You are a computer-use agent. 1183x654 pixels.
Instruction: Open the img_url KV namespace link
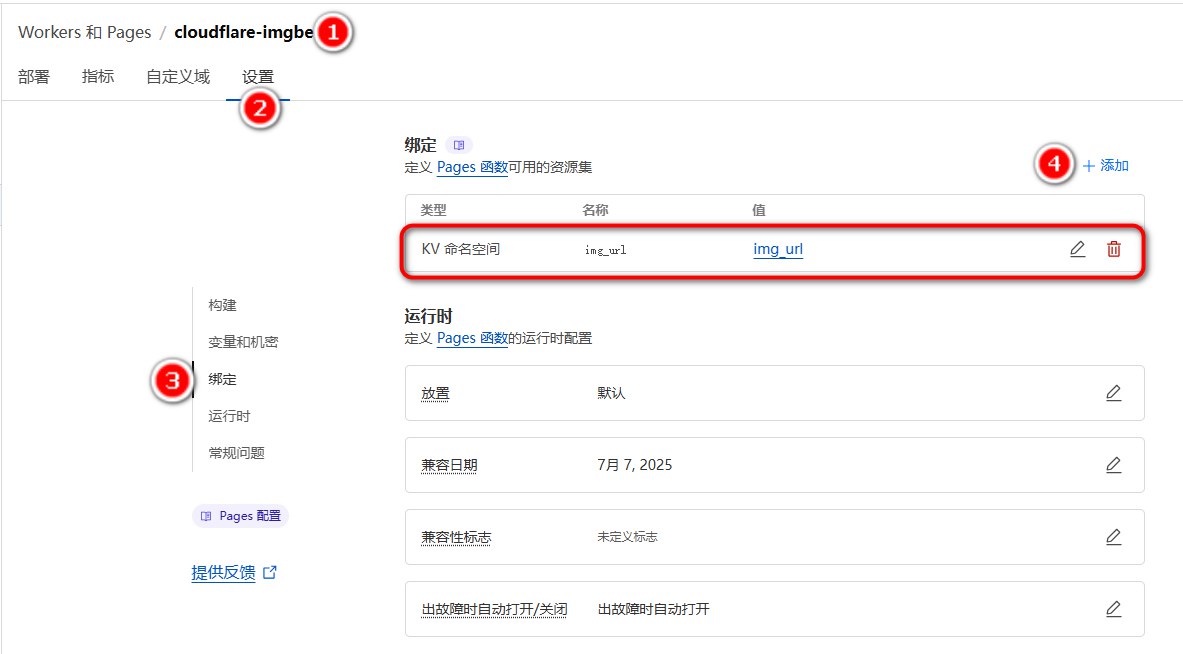[x=777, y=249]
